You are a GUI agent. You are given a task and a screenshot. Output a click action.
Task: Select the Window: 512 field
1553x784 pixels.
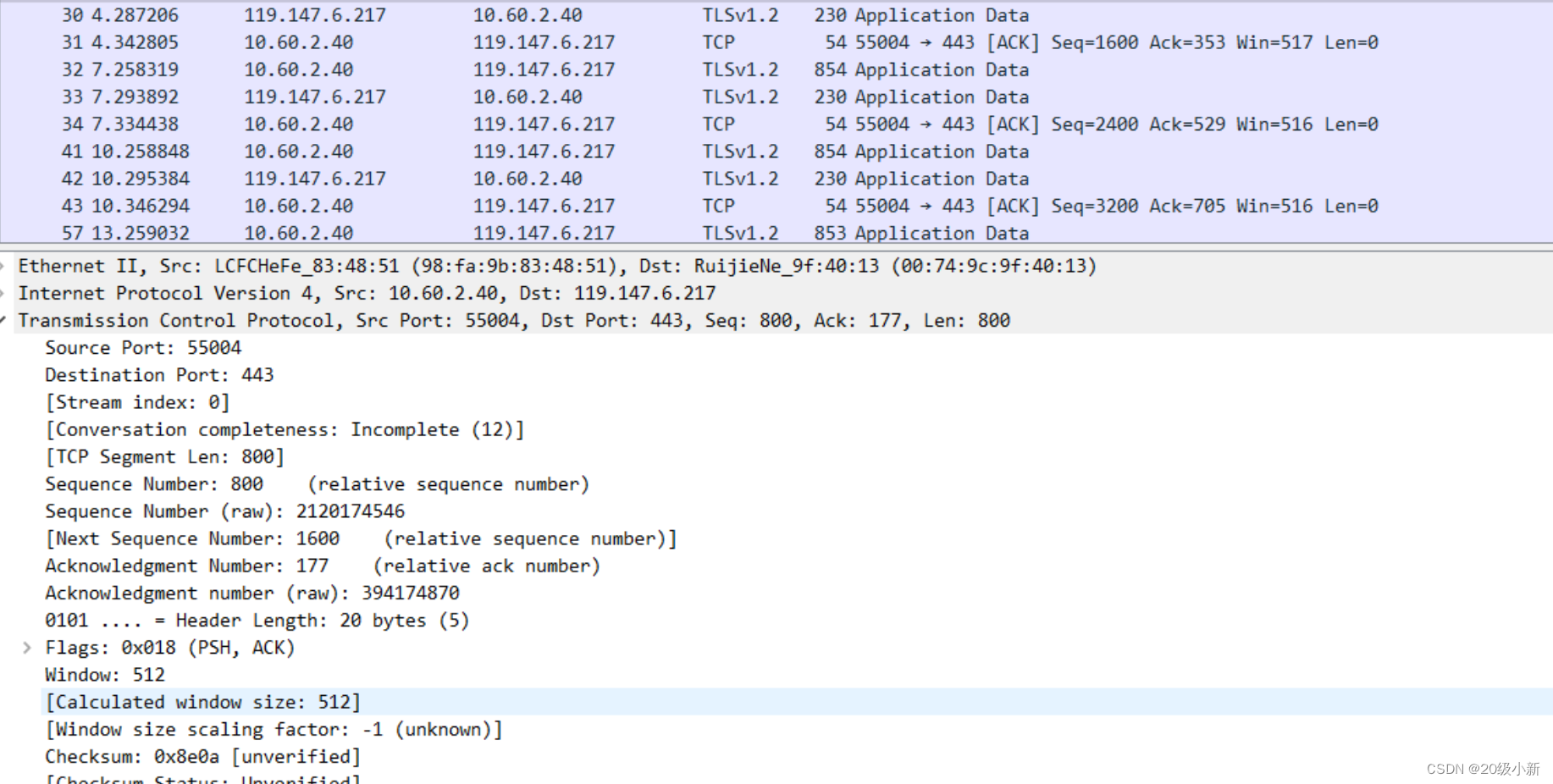pyautogui.click(x=105, y=675)
